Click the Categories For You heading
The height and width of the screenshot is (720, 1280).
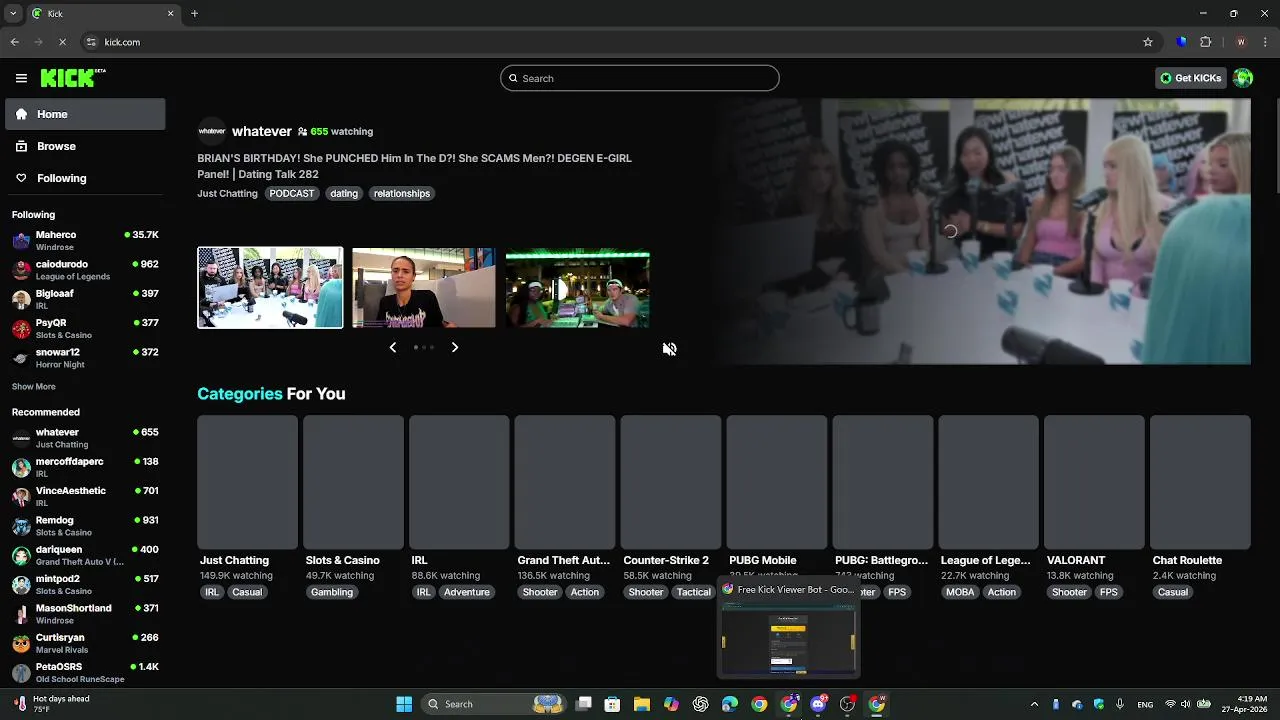[x=271, y=394]
